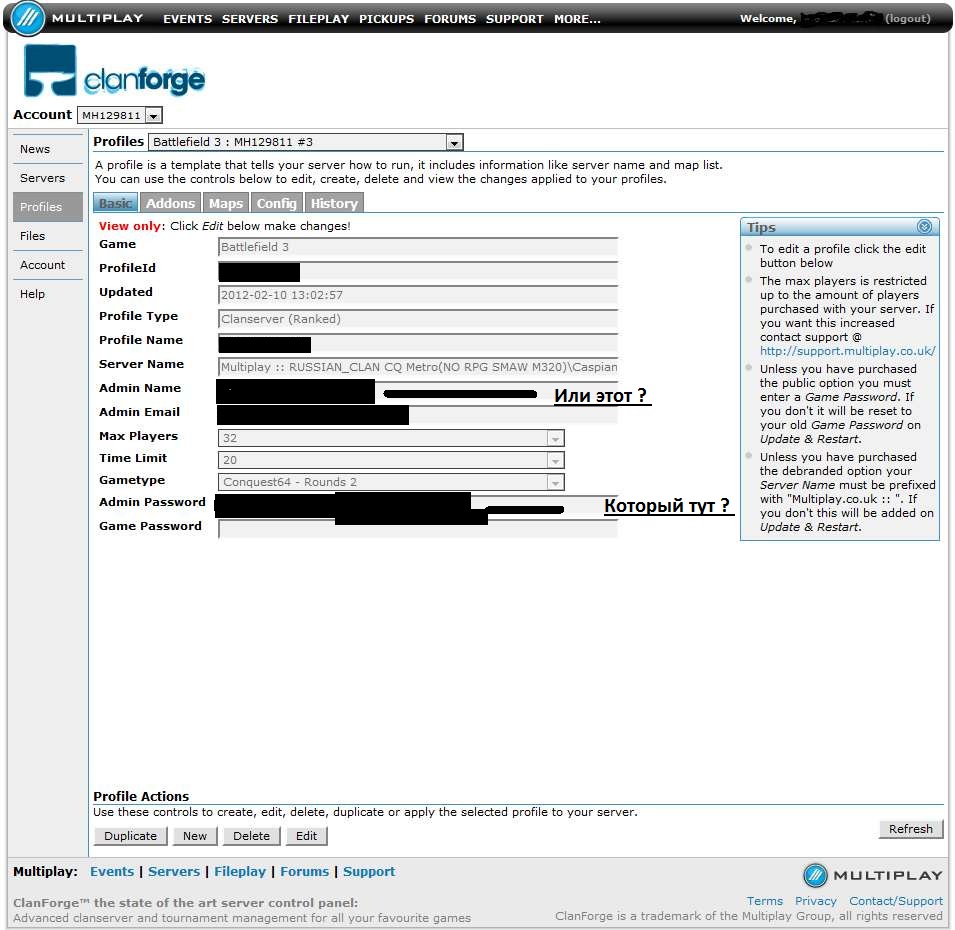Click the footer Support link
The height and width of the screenshot is (930, 955).
coord(369,872)
